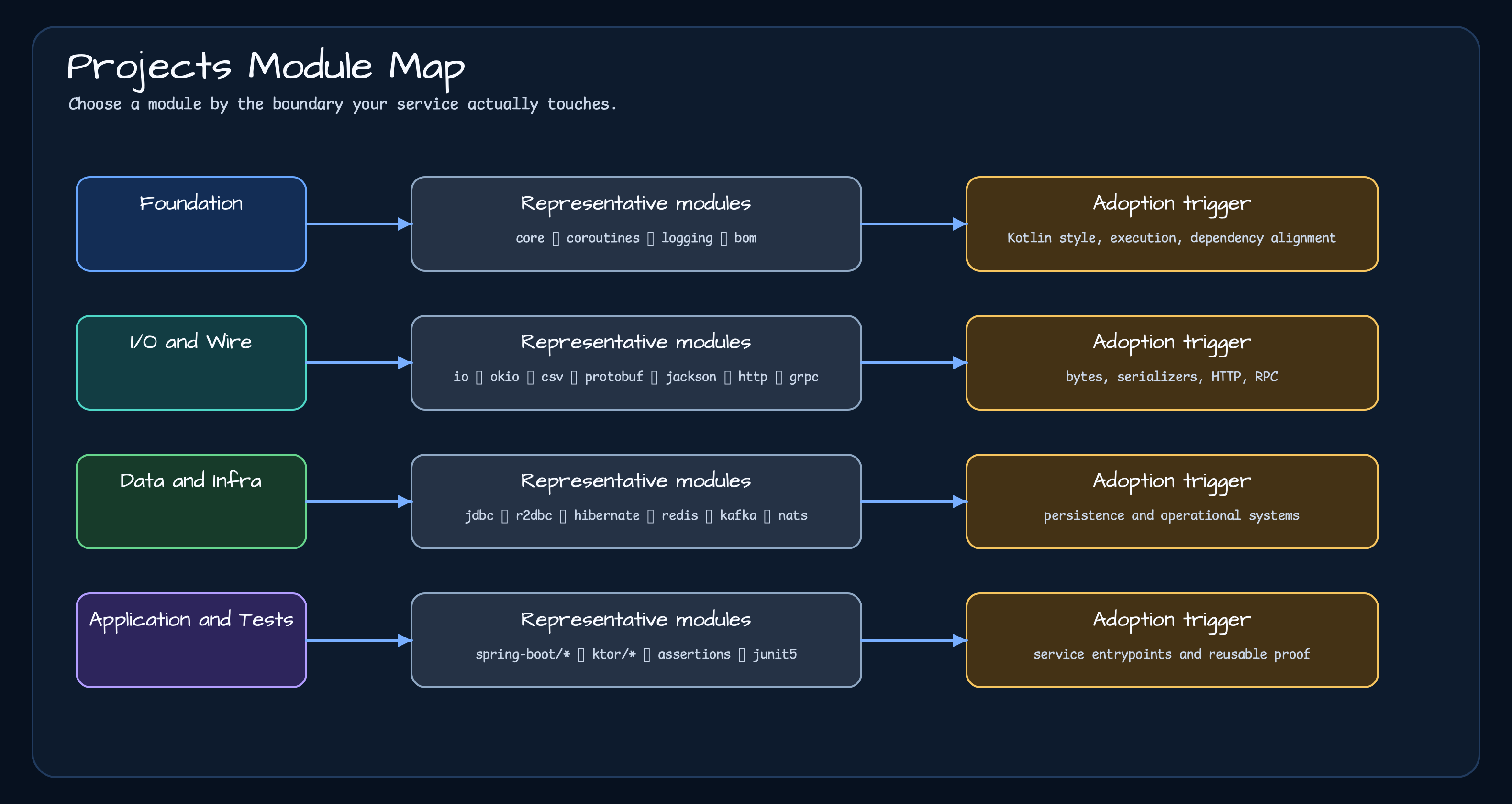
Task: Click 'bytes, serializers, HTTP, RPC' text
Action: coord(1172,377)
